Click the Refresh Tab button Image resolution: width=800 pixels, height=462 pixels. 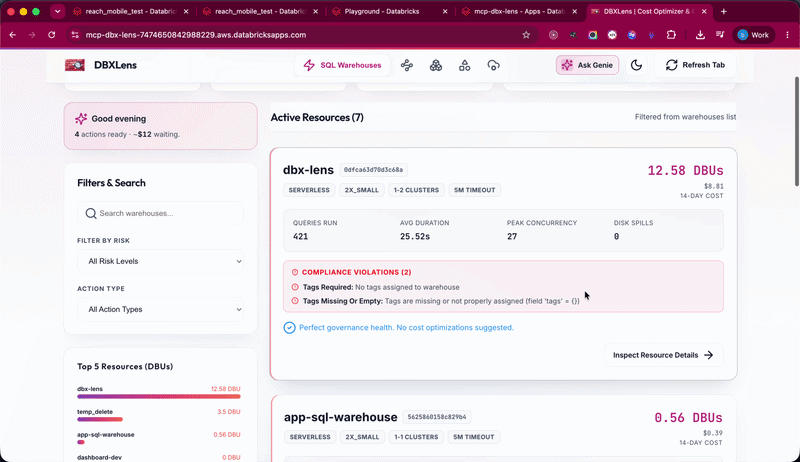tap(695, 65)
